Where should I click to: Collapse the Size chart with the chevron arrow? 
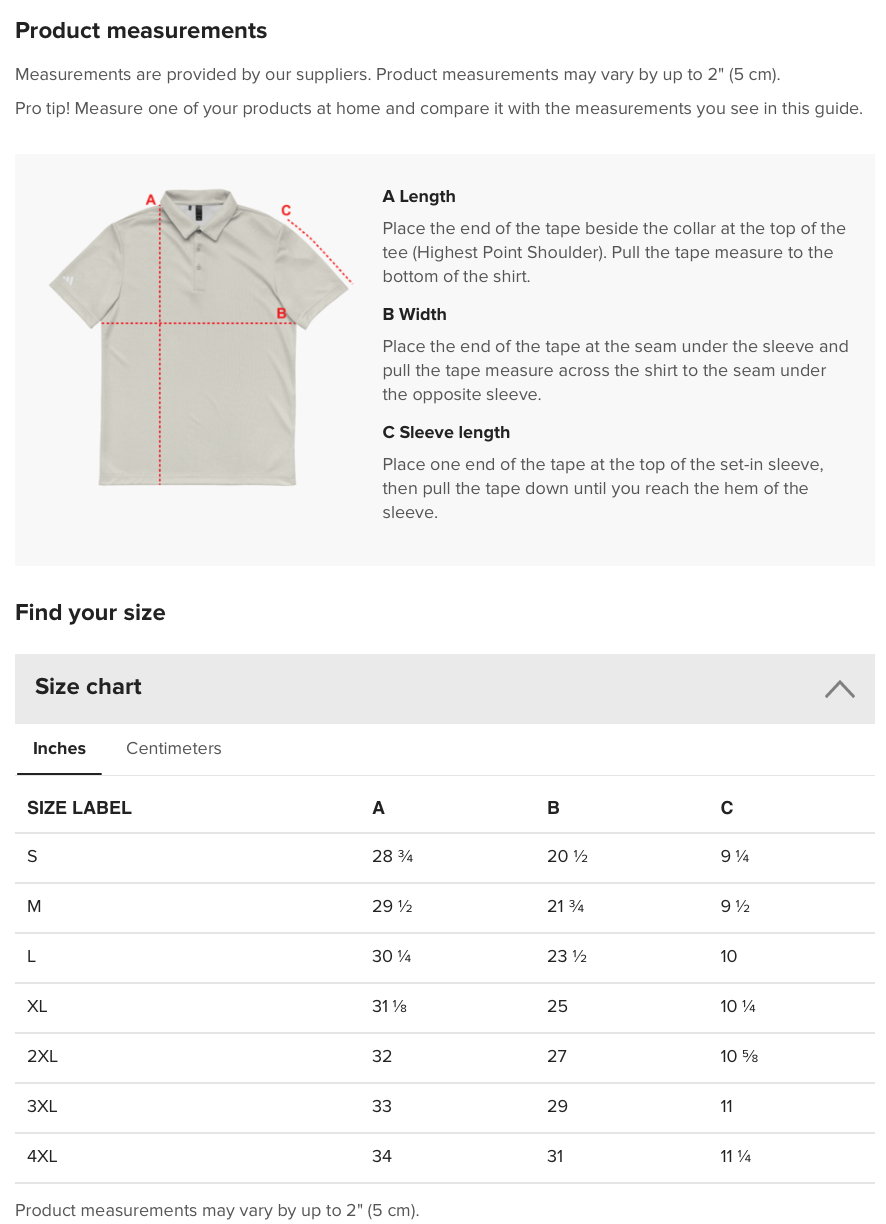coord(839,689)
